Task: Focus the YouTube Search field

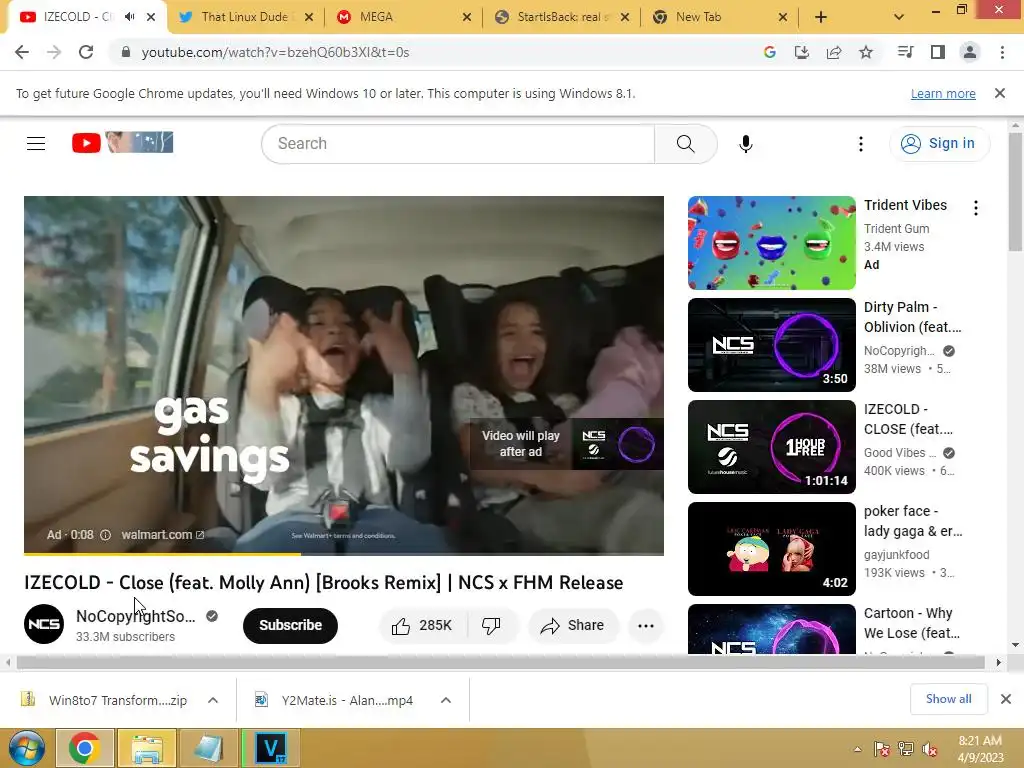Action: click(458, 144)
